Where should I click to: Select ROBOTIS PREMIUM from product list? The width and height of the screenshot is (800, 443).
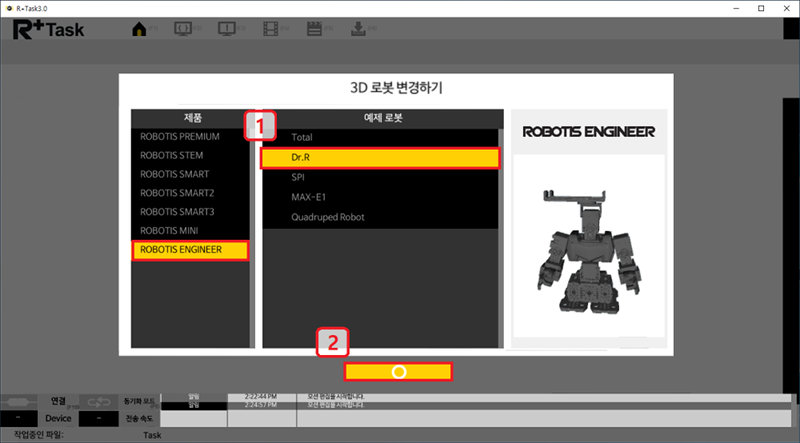[181, 136]
